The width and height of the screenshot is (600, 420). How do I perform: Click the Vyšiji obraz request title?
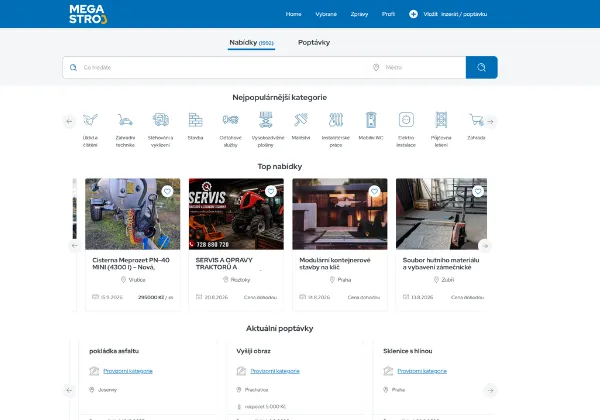pos(253,351)
